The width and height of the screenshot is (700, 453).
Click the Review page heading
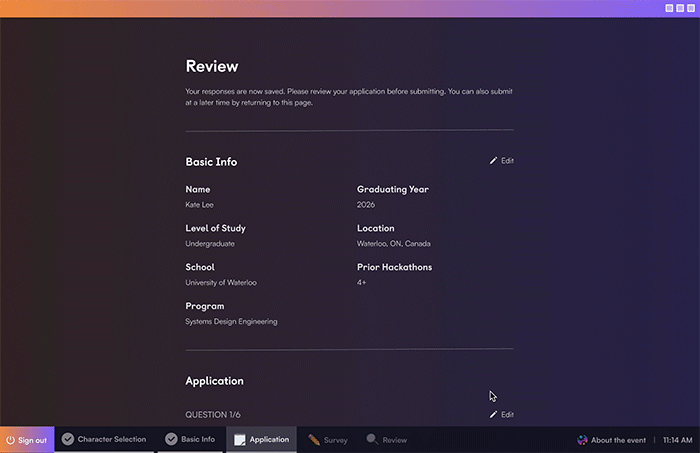click(x=212, y=66)
